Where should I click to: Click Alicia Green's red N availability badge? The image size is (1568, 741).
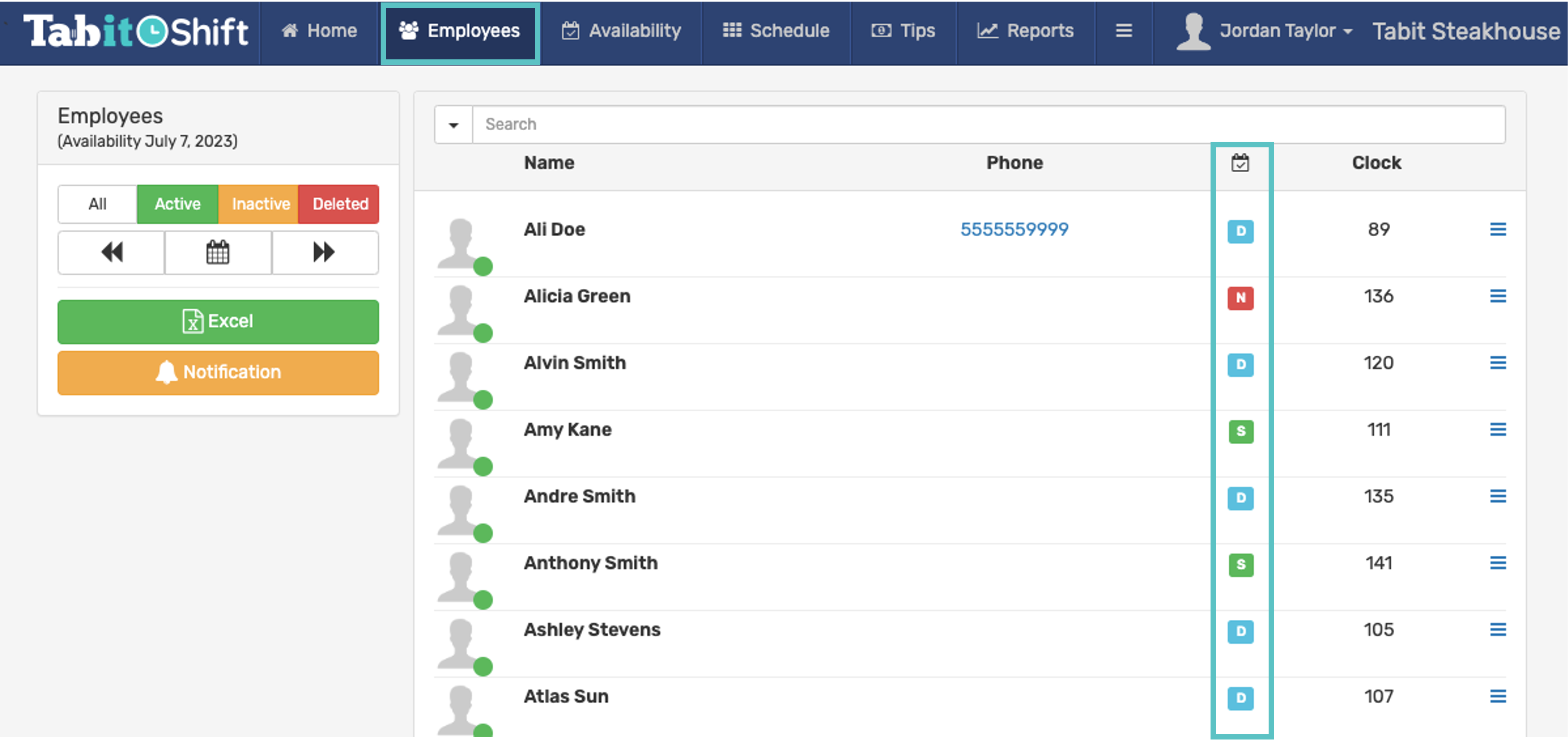point(1240,298)
